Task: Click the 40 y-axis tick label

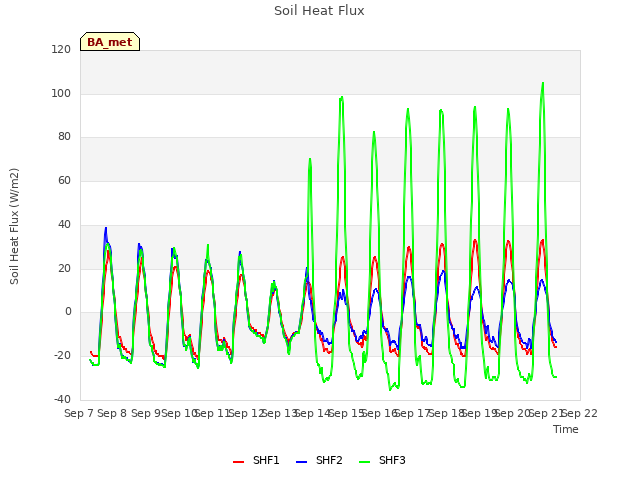Action: click(x=64, y=224)
